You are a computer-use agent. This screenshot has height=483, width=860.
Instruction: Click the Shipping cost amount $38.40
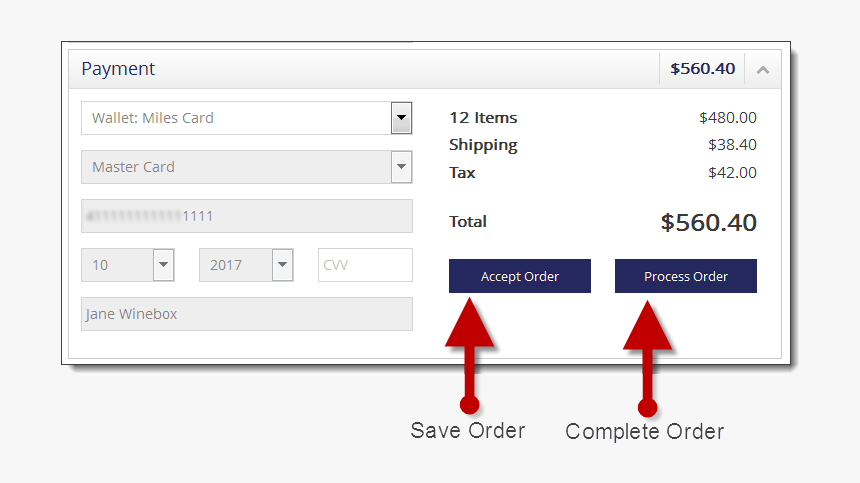click(x=732, y=145)
